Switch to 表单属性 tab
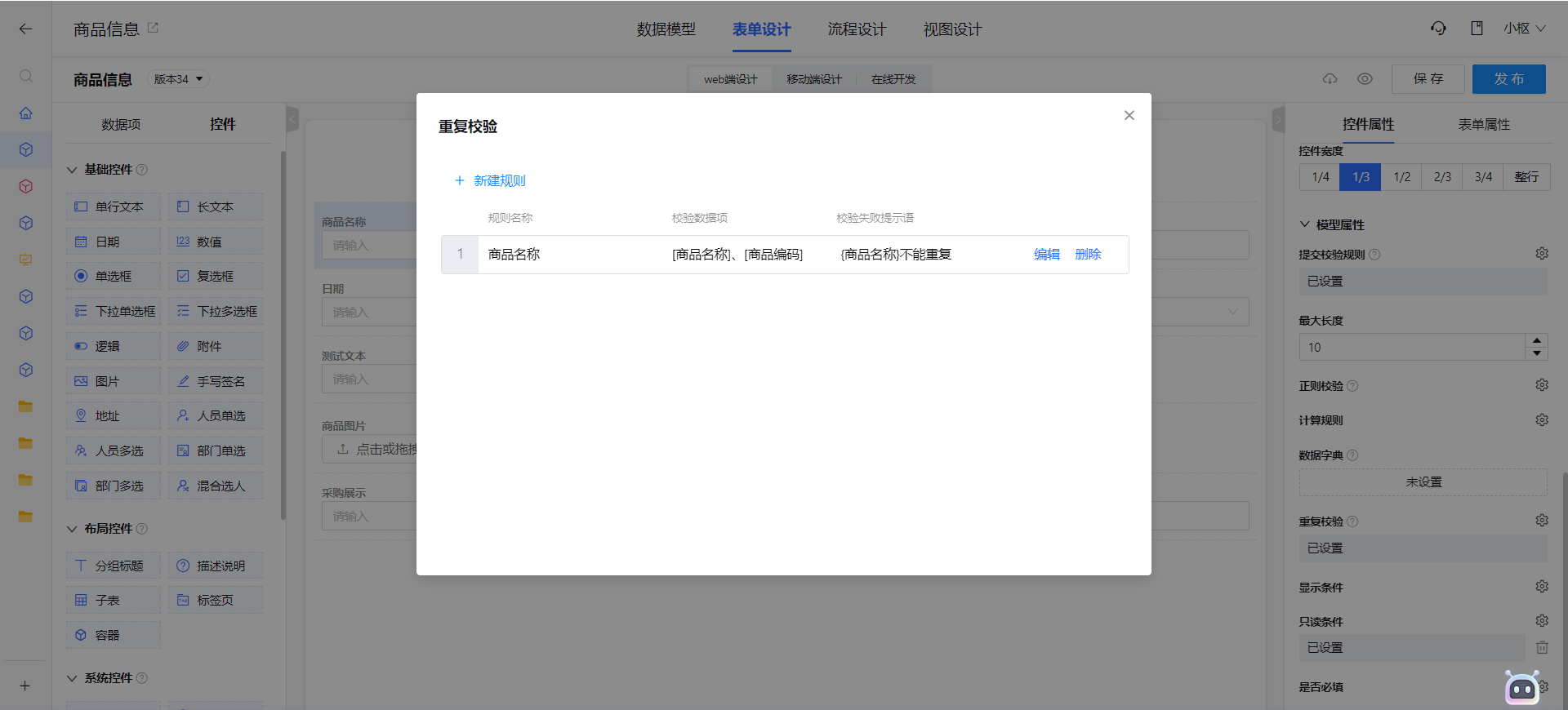Screen dimensions: 1568x710 [x=1484, y=124]
